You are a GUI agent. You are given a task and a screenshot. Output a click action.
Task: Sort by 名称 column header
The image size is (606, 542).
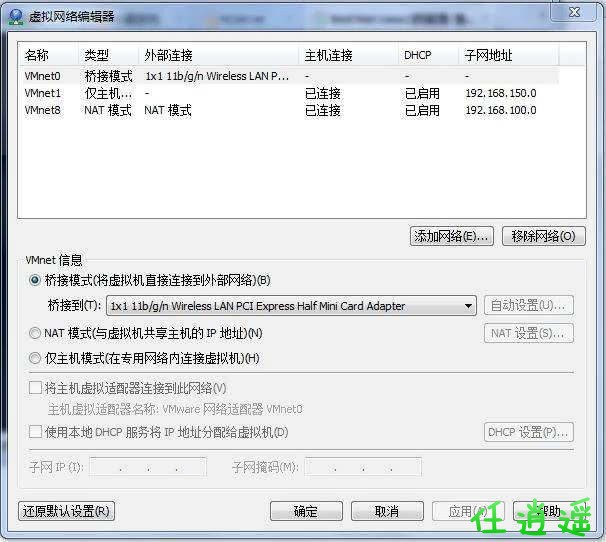point(48,55)
